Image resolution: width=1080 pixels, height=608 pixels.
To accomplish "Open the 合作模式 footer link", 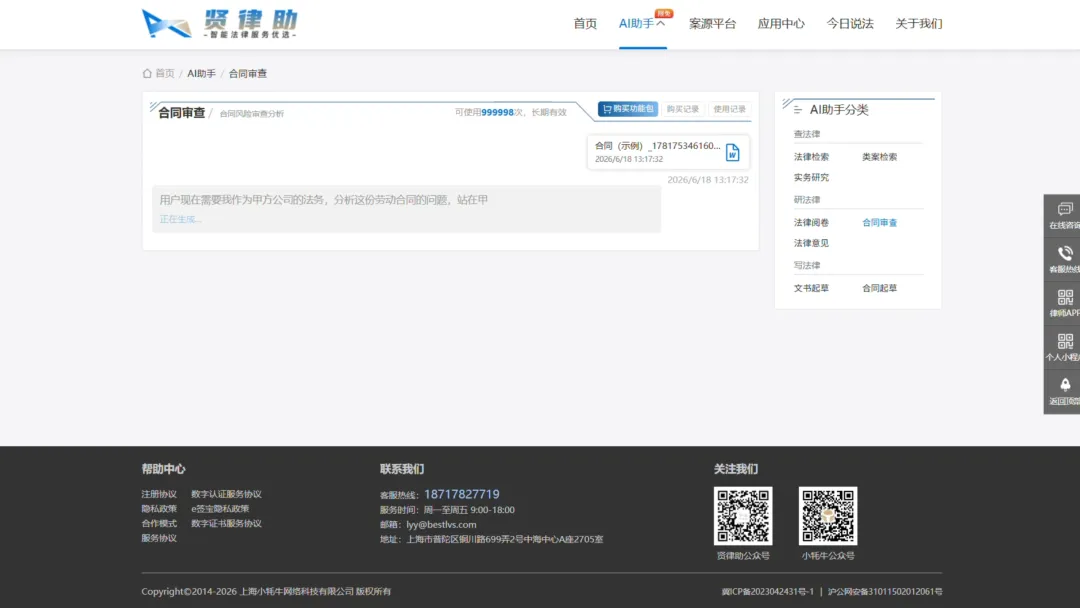I will (x=159, y=523).
